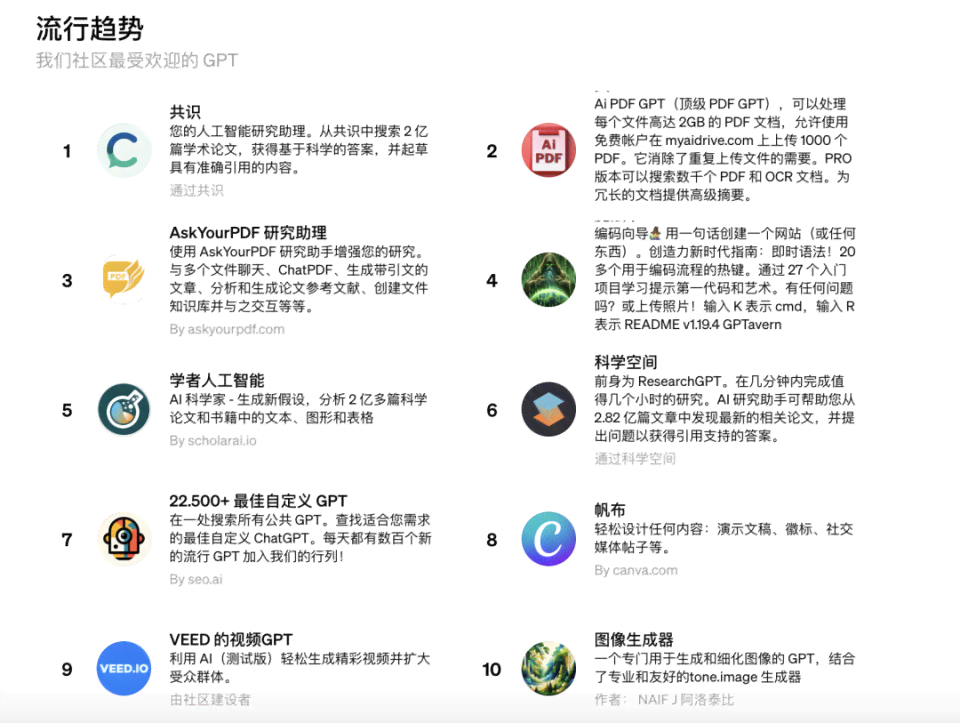Click rank number 4 beside wizard icon
960x723 pixels.
point(492,280)
